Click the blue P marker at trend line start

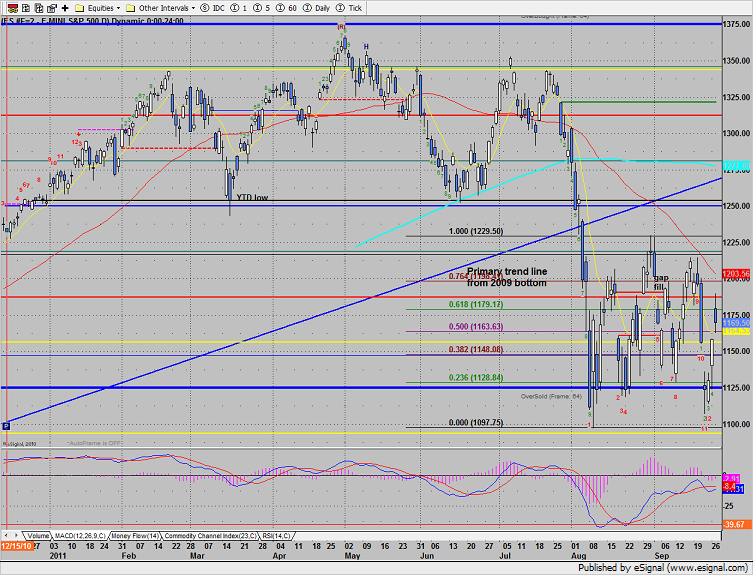pos(6,426)
